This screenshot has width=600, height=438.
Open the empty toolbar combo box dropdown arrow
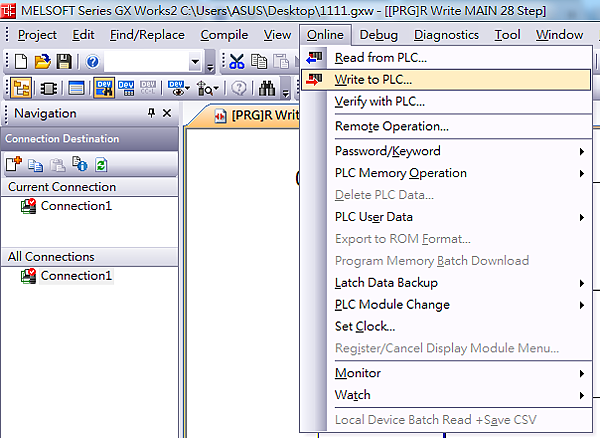click(195, 62)
